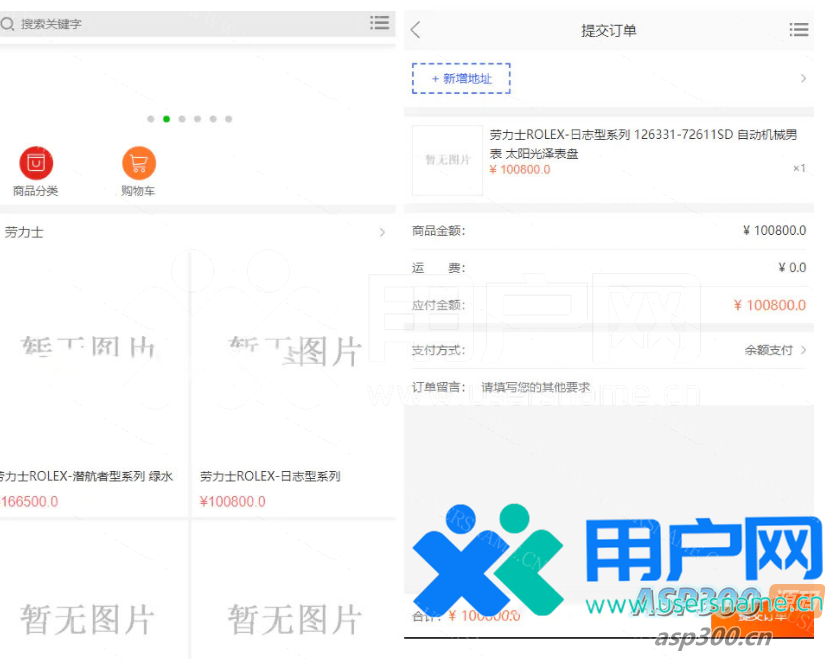Click the orange 提交订单 submit button
This screenshot has width=825, height=659.
coord(762,616)
